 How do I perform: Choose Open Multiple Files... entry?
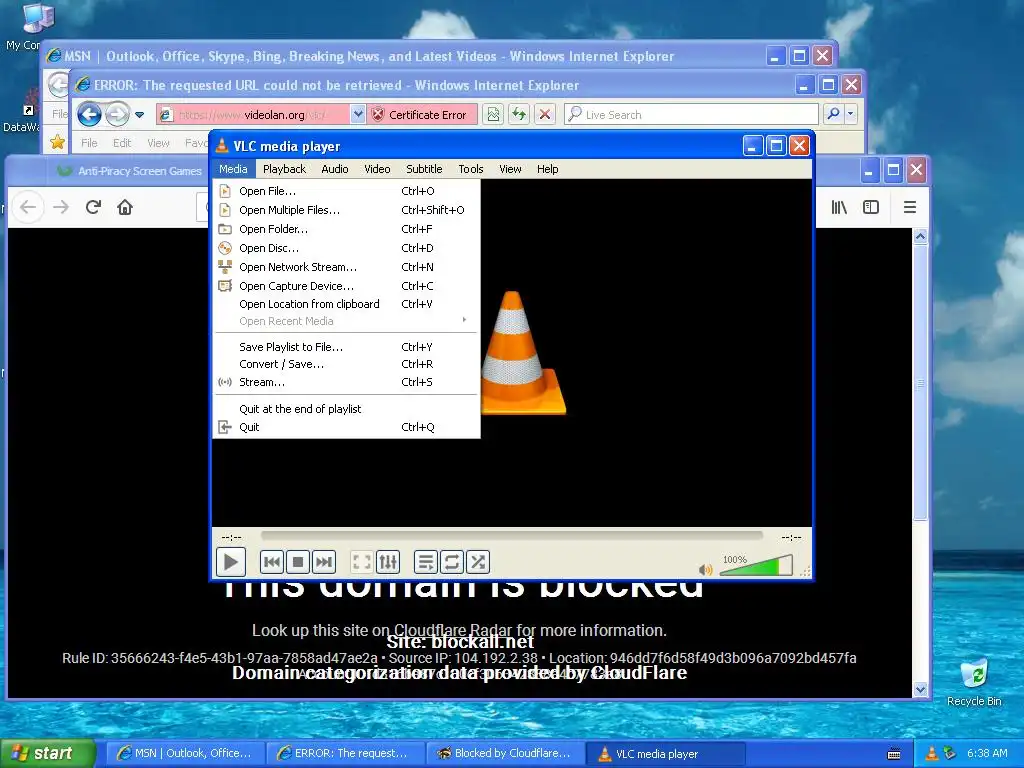click(x=346, y=210)
